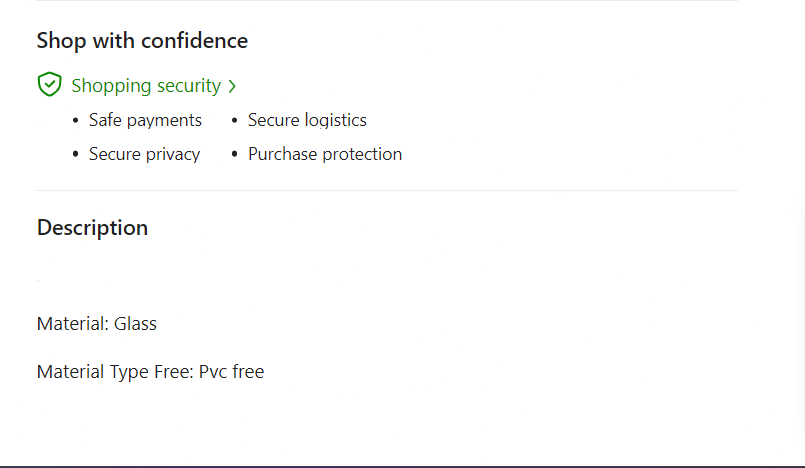This screenshot has width=805, height=468.
Task: Click the bullet before Secure logistics
Action: click(235, 121)
